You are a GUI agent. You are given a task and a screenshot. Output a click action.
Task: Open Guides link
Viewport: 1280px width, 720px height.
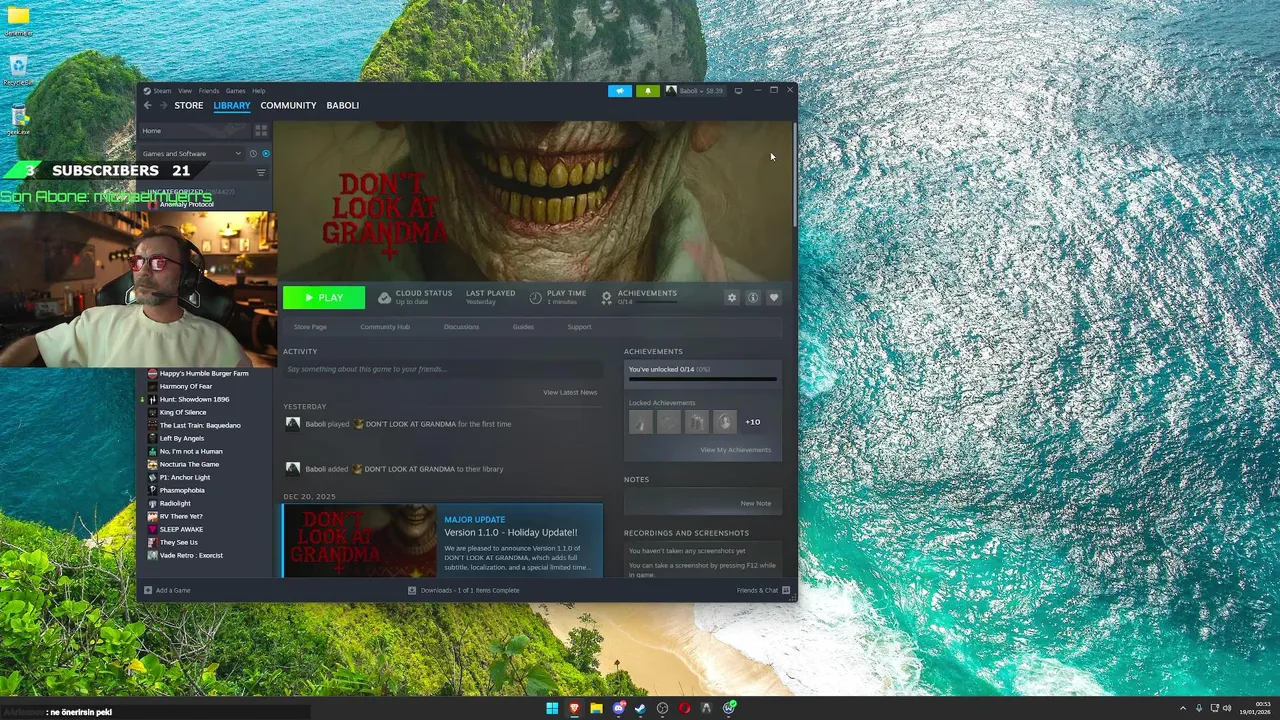[x=523, y=327]
